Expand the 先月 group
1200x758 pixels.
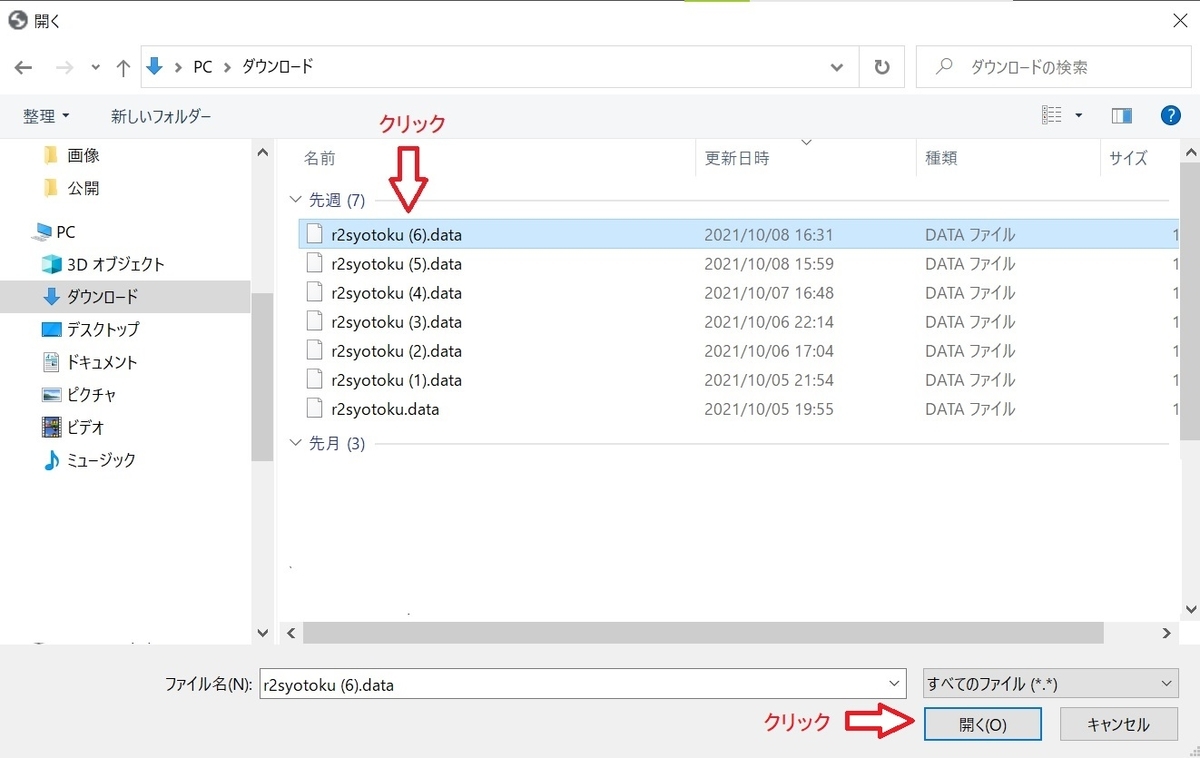(295, 443)
